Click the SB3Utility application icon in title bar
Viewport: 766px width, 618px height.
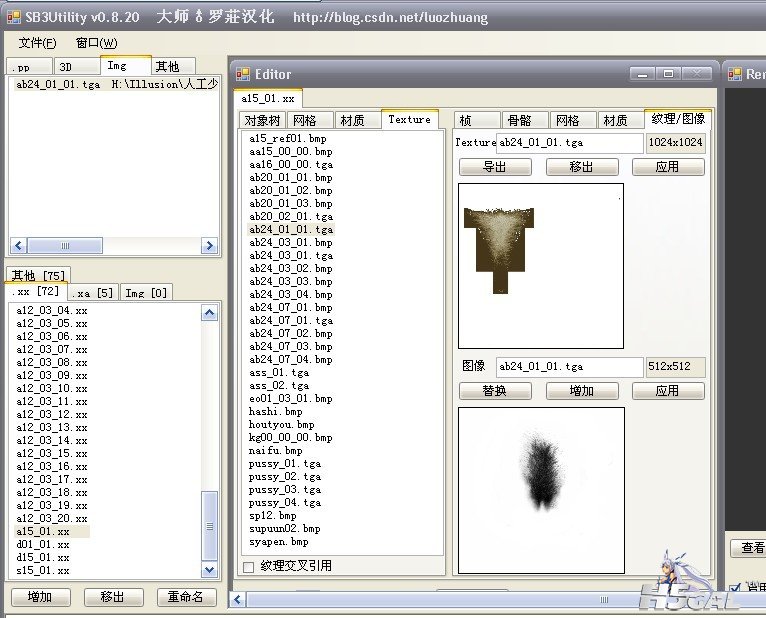14,17
